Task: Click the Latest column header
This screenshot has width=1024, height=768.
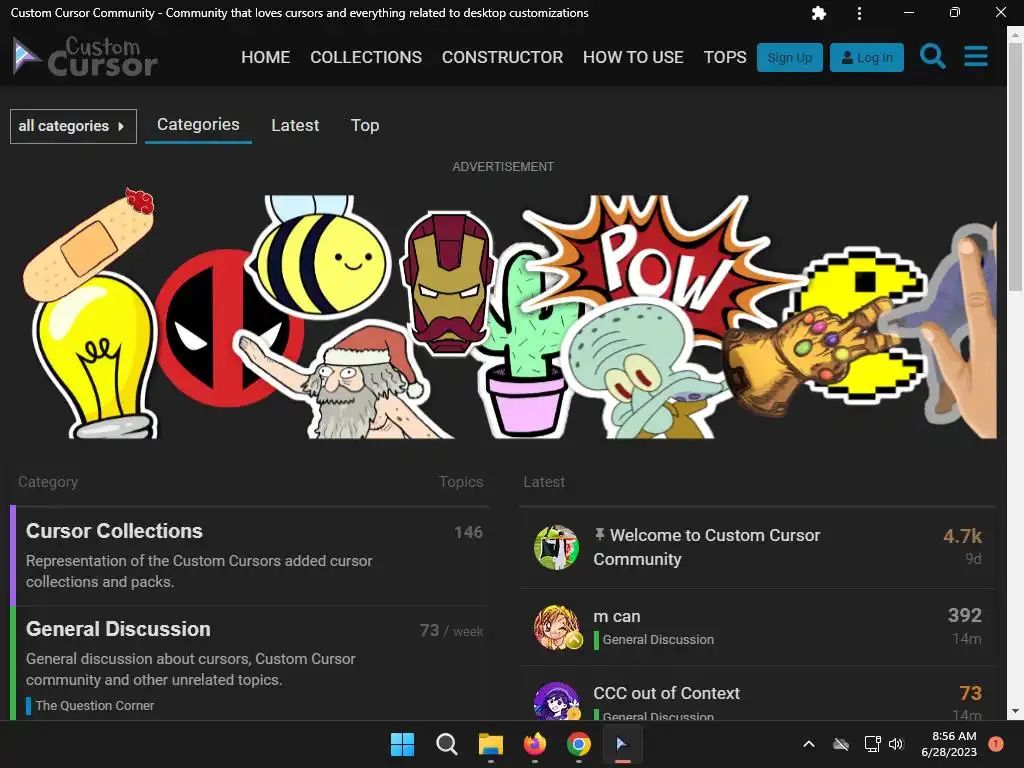Action: tap(543, 482)
